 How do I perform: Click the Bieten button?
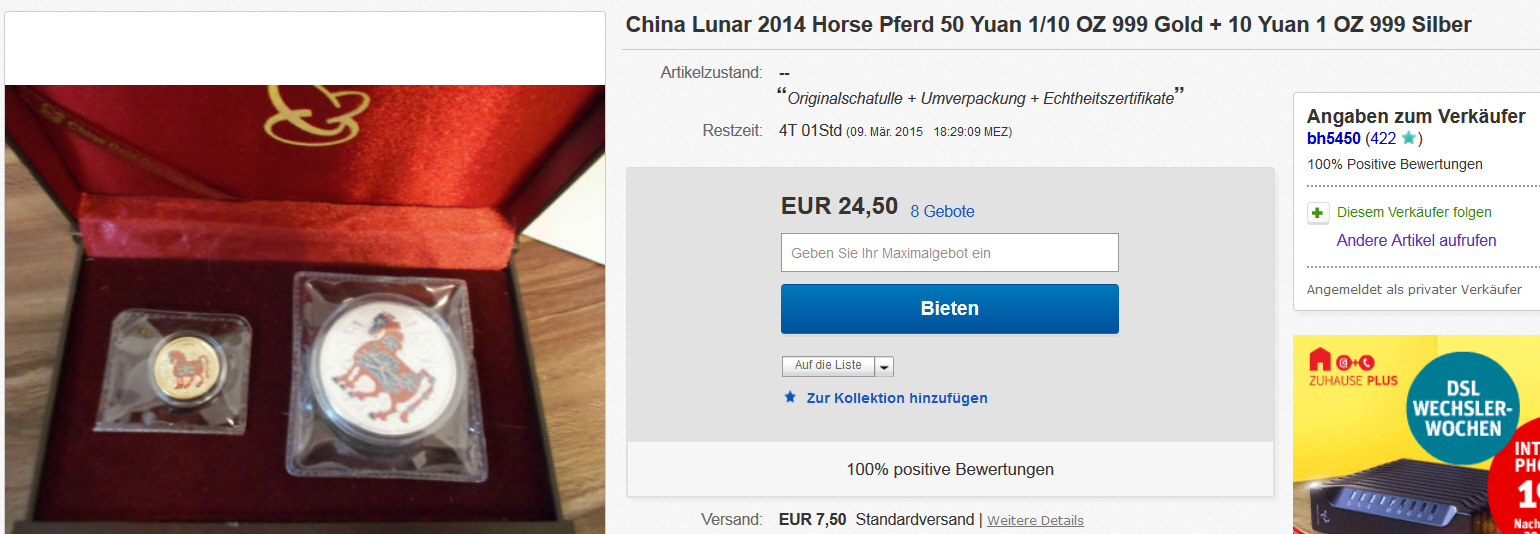(x=950, y=309)
